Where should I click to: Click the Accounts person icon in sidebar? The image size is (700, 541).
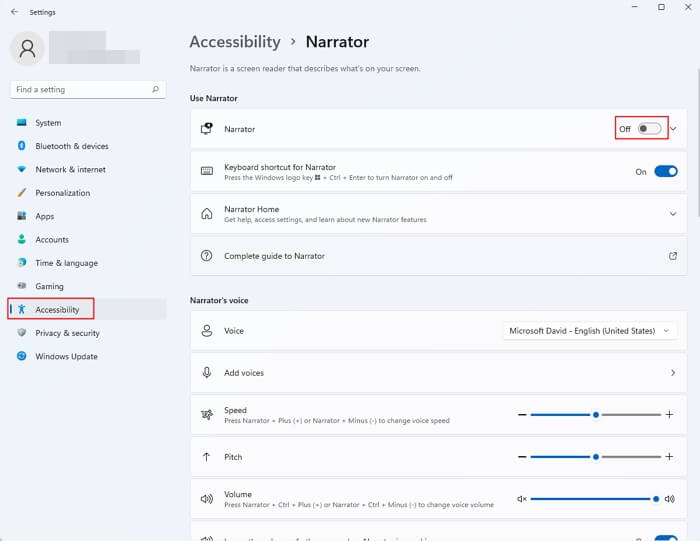pyautogui.click(x=21, y=239)
